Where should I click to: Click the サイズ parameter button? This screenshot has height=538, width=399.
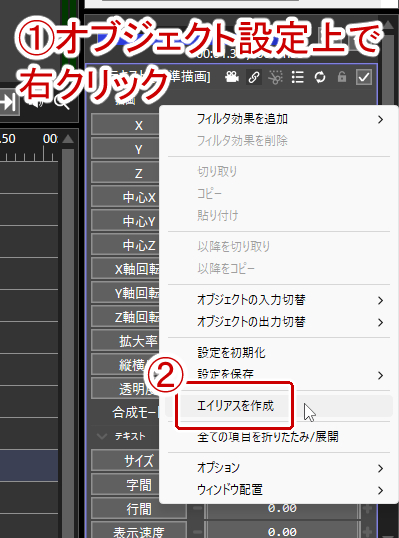[126, 461]
